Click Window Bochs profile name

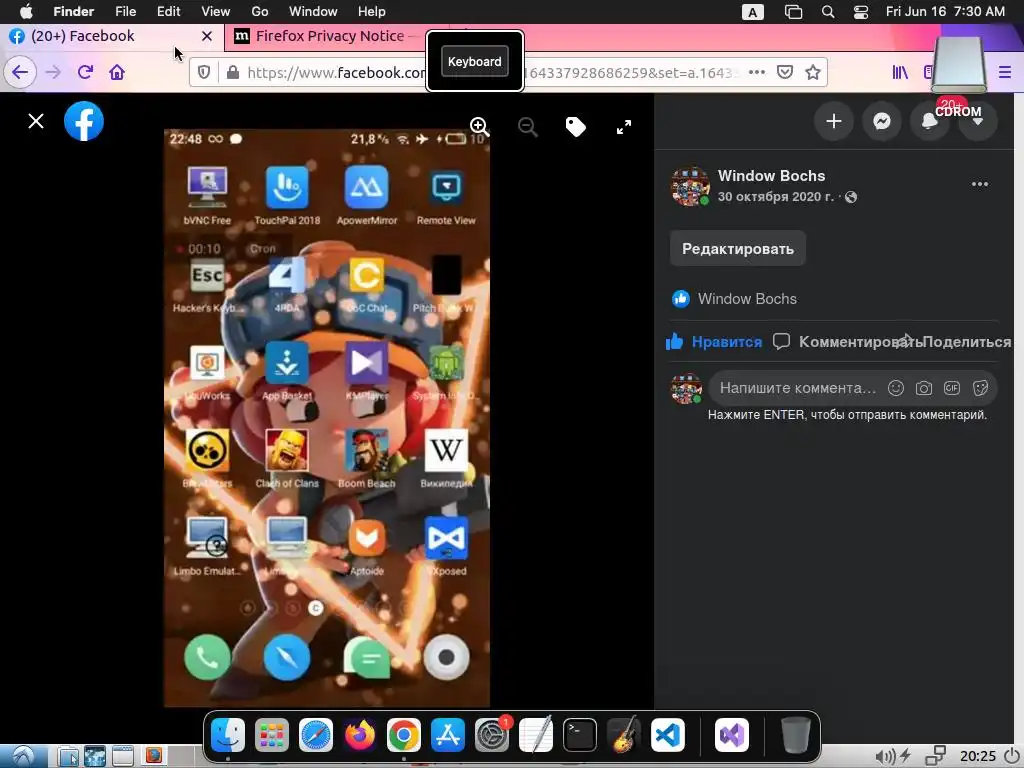click(x=771, y=176)
